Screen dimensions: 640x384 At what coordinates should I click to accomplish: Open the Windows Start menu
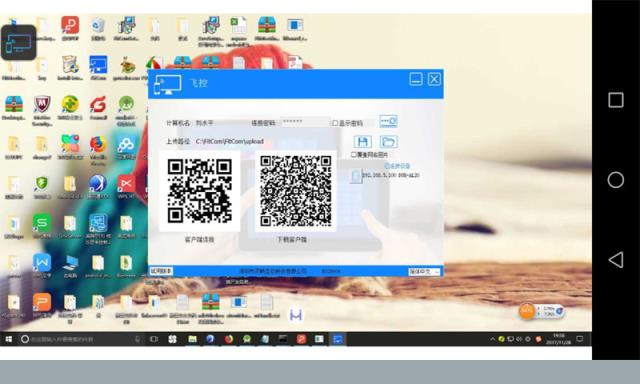point(8,339)
